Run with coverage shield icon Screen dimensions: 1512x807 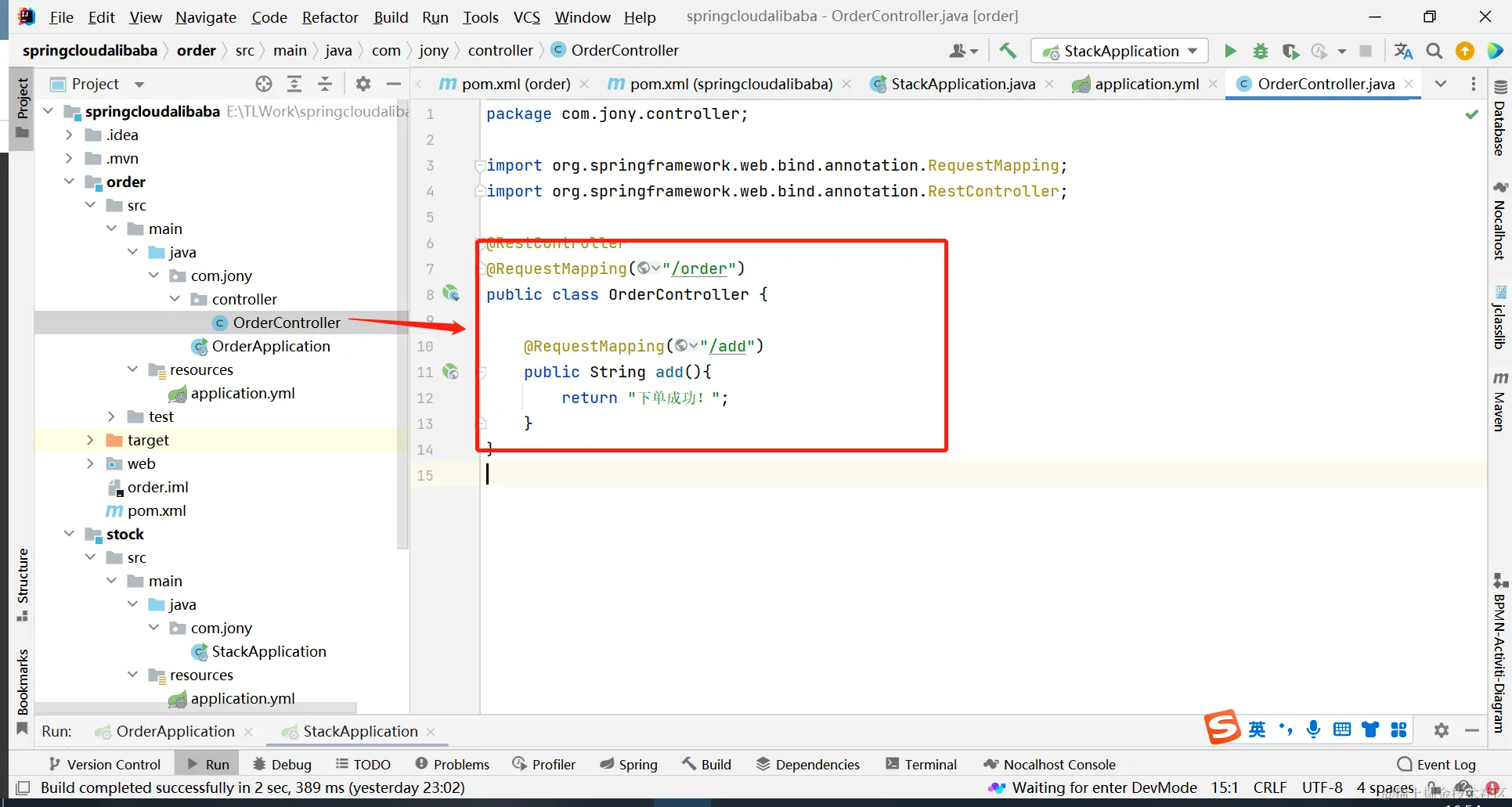point(1290,51)
